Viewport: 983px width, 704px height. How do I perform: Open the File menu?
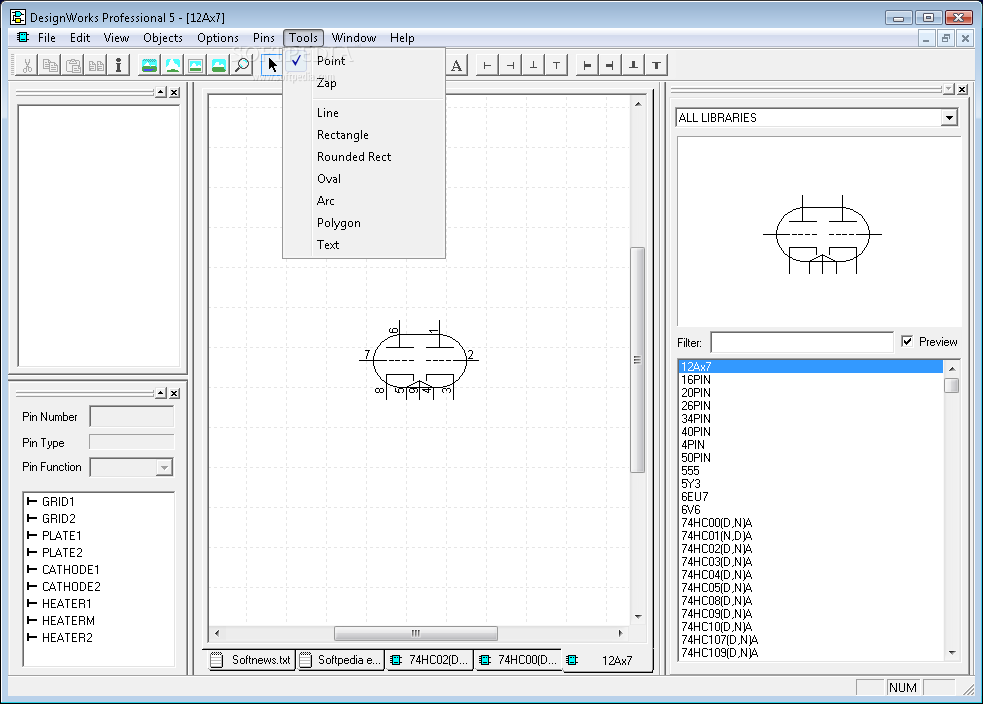(46, 38)
